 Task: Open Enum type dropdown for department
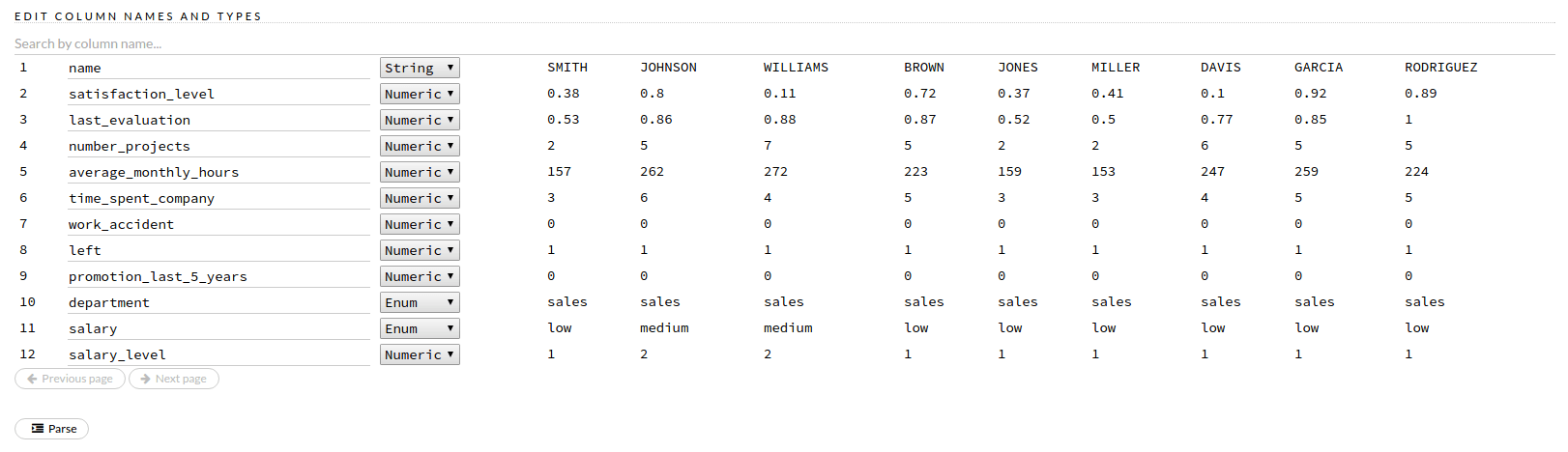(x=420, y=302)
